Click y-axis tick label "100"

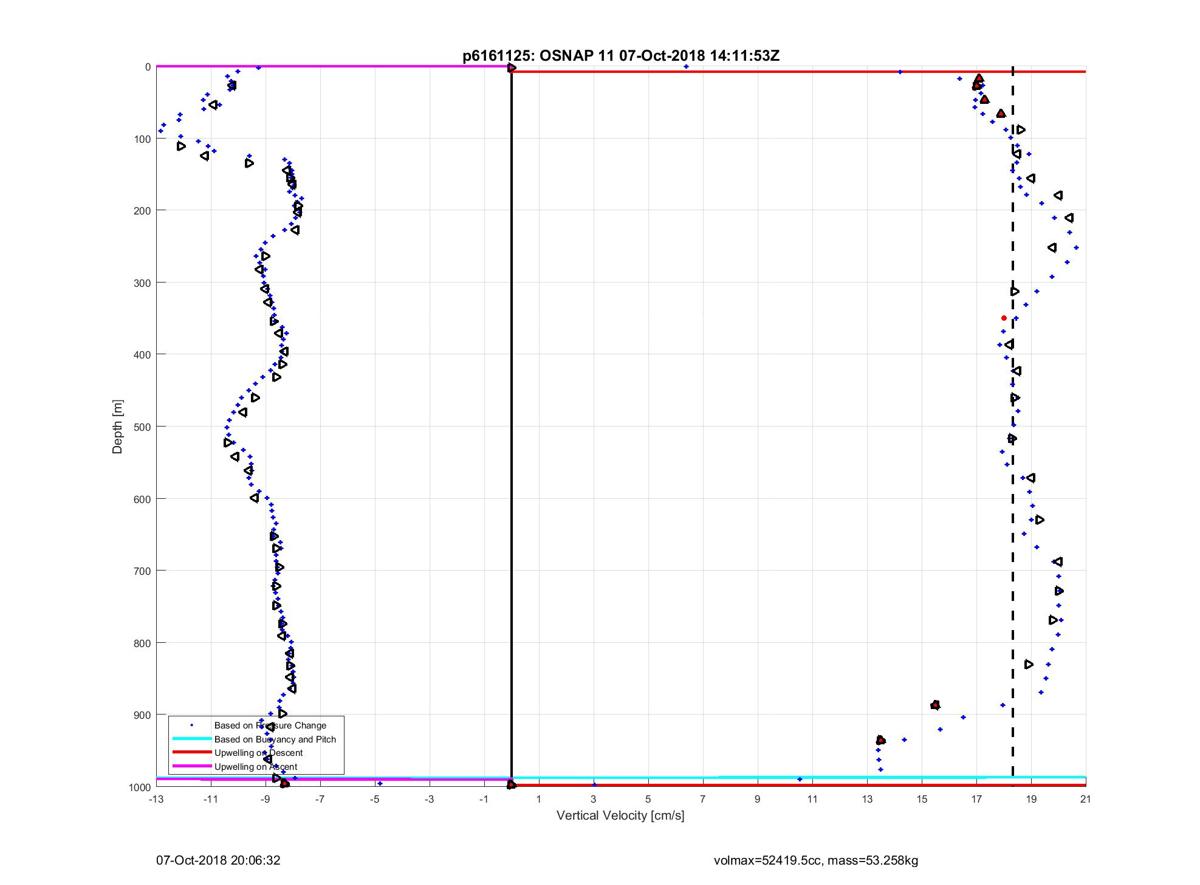point(142,139)
